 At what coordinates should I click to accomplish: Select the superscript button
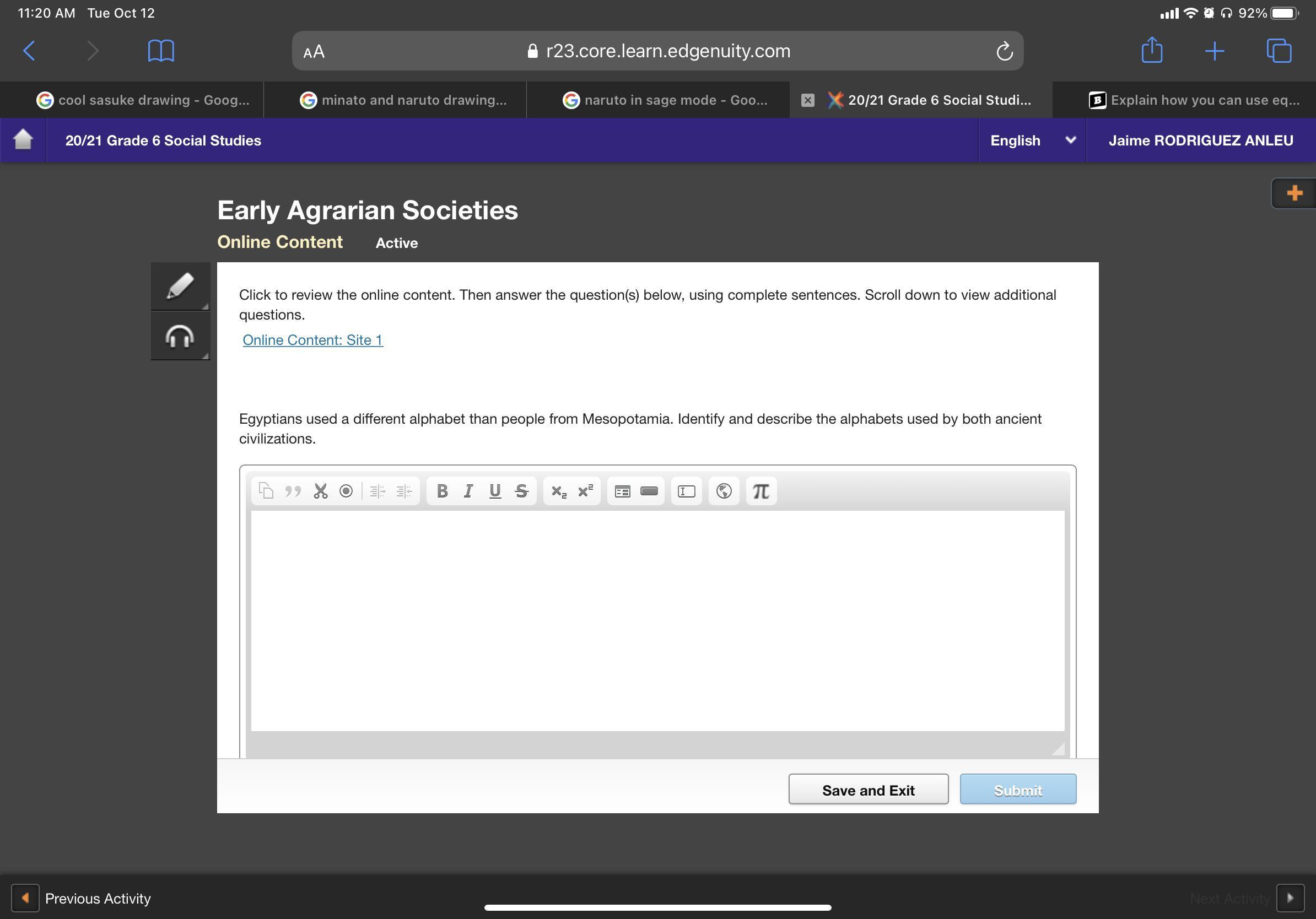[x=585, y=491]
